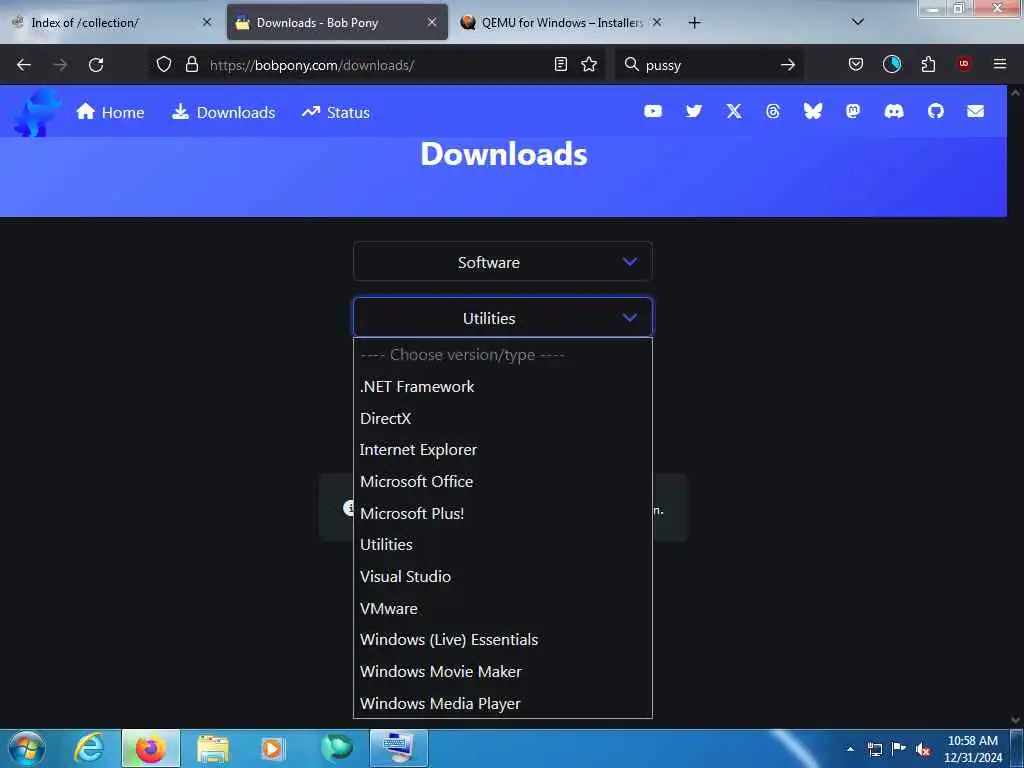The image size is (1024, 768).
Task: Choose Windows (Live) Essentials option
Action: click(x=503, y=640)
